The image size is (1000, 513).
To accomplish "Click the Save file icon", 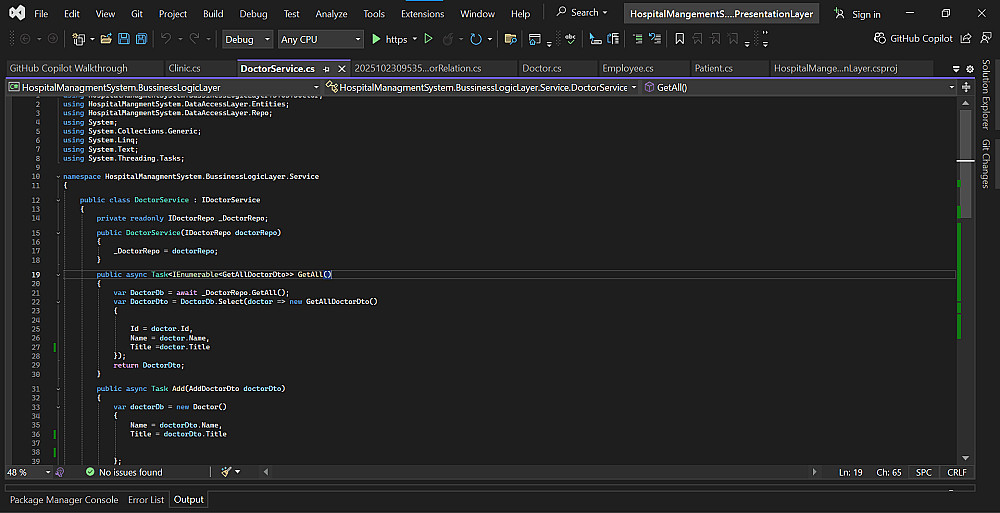I will coord(124,39).
